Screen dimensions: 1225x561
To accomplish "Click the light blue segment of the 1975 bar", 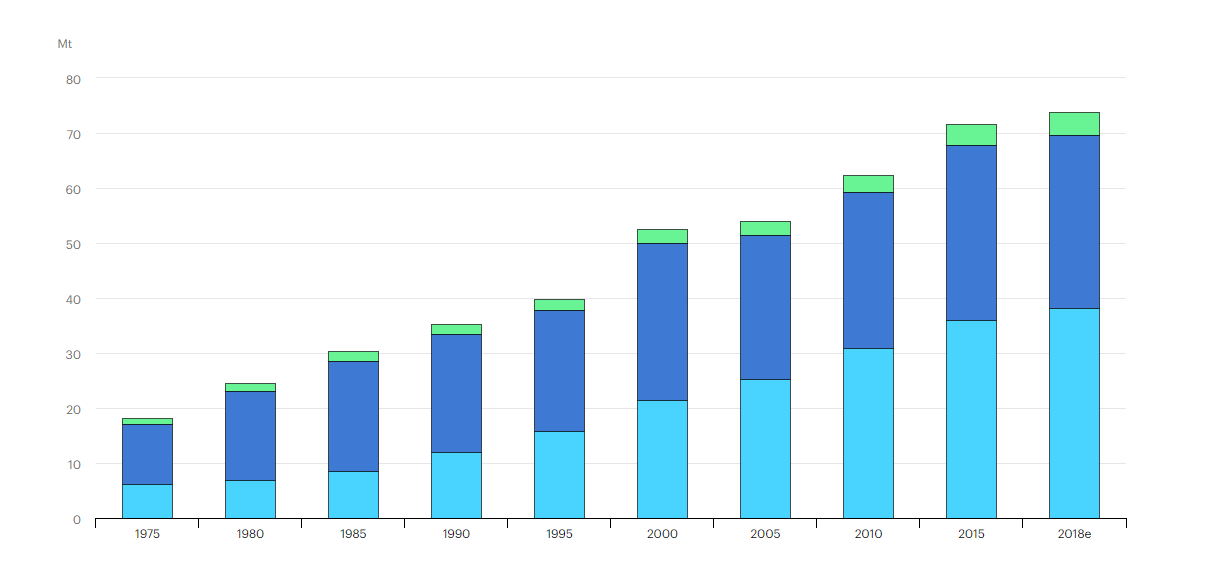I will (147, 501).
